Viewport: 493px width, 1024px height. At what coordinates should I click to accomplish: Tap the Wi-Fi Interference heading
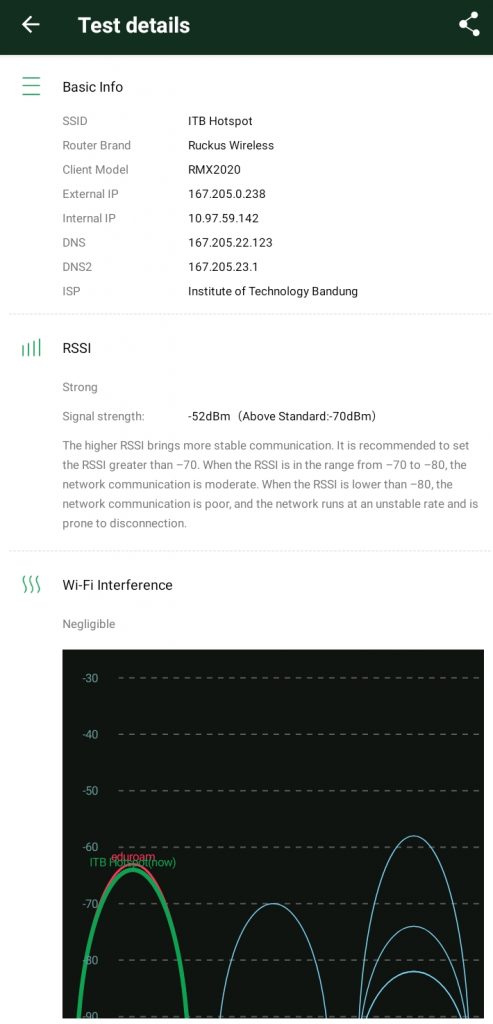click(x=118, y=584)
